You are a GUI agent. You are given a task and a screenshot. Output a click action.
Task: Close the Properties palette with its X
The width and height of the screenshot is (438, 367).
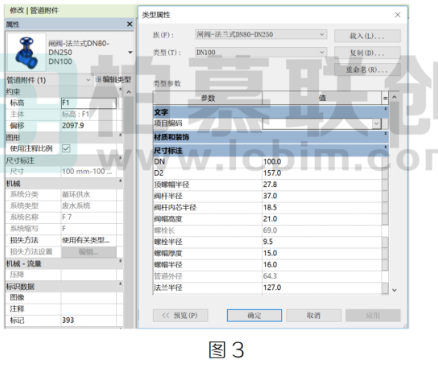(x=129, y=24)
